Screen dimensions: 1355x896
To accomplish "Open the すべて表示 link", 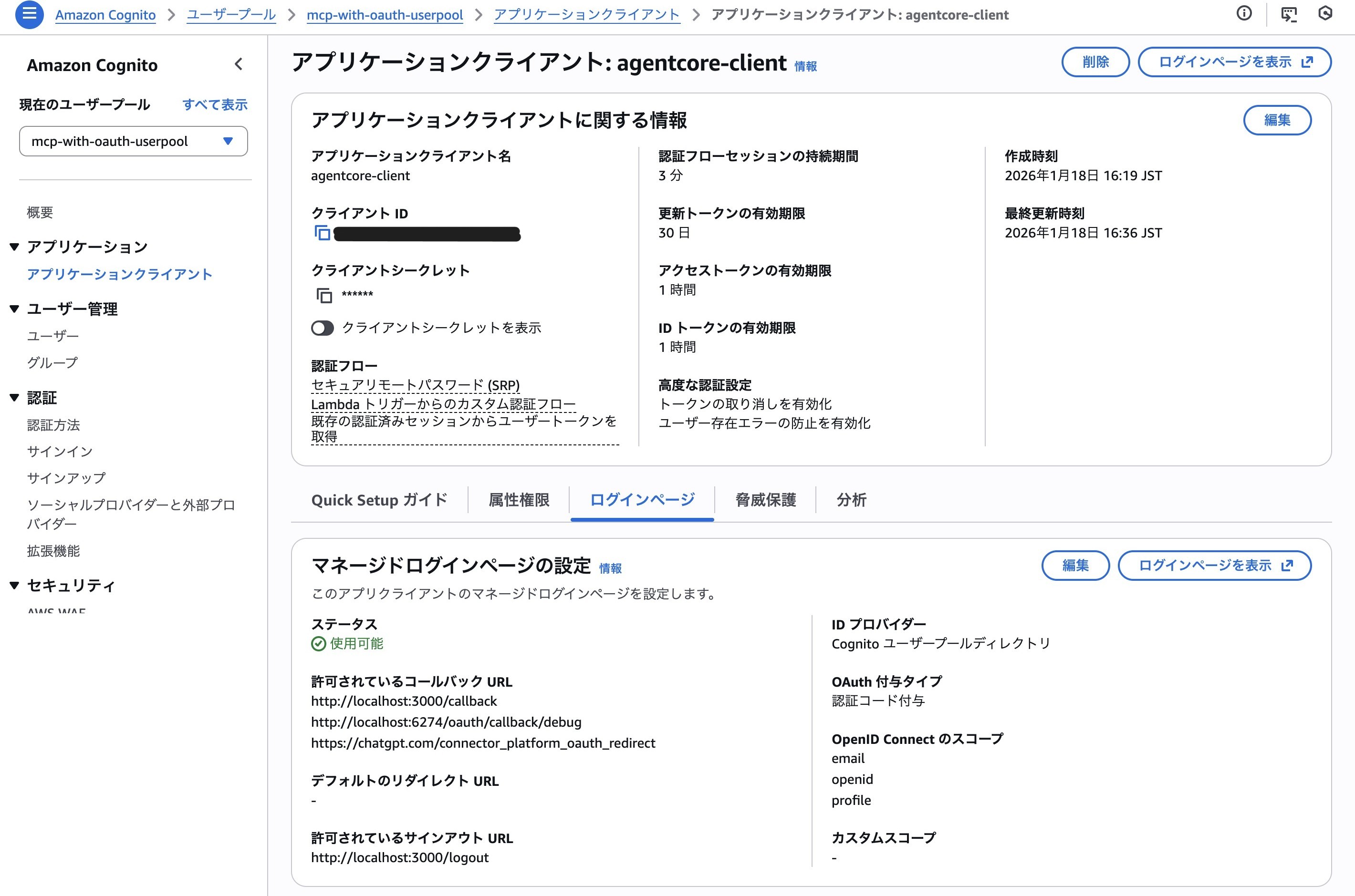I will [214, 104].
